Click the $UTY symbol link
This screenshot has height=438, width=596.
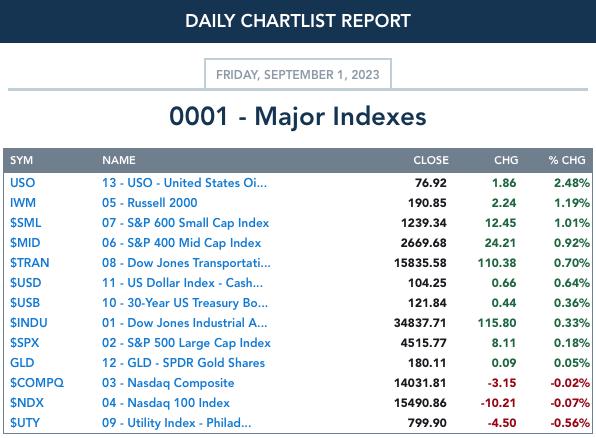pyautogui.click(x=25, y=423)
